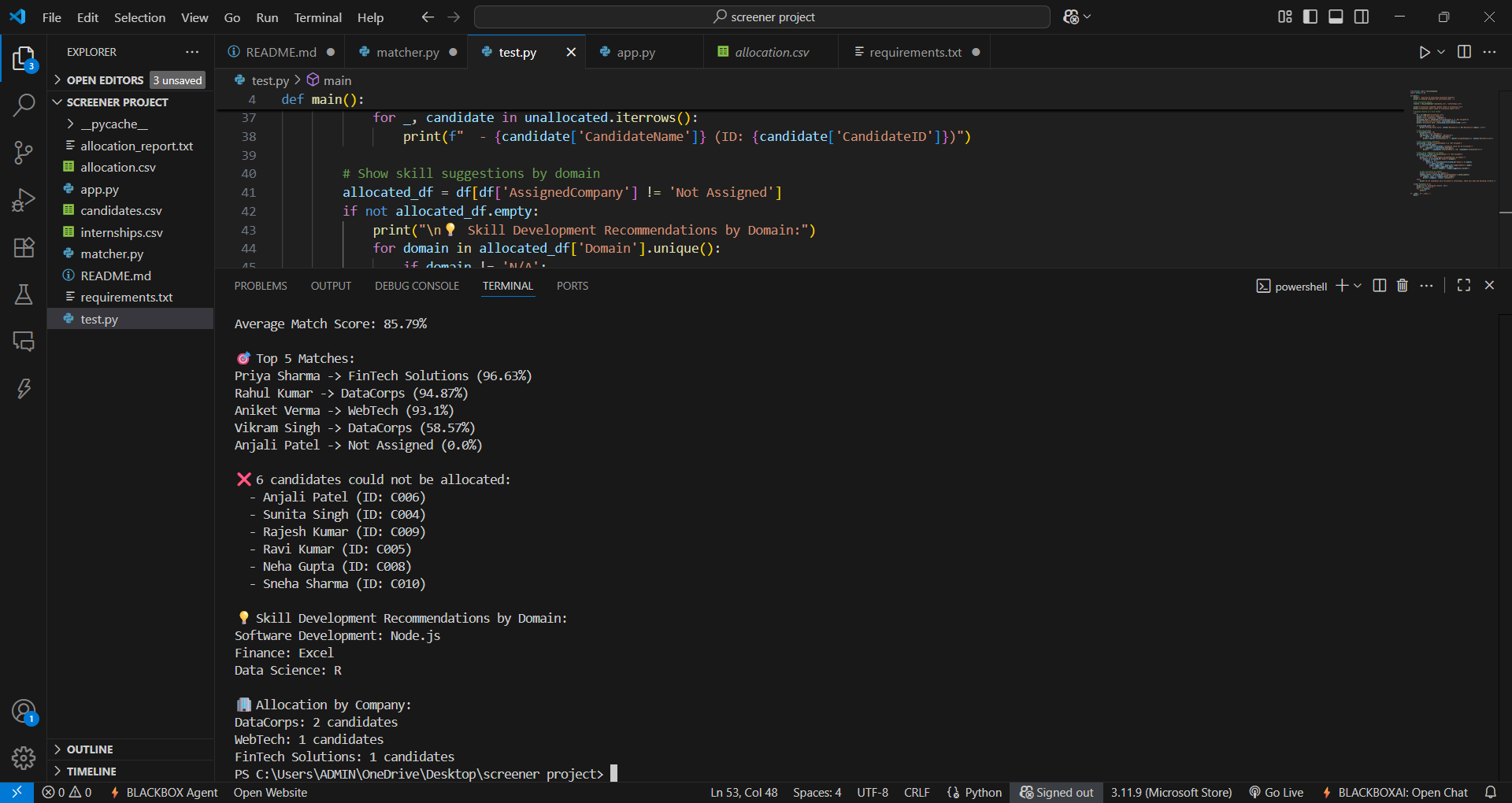Open the Testing flask icon
This screenshot has width=1512, height=803.
(x=24, y=294)
